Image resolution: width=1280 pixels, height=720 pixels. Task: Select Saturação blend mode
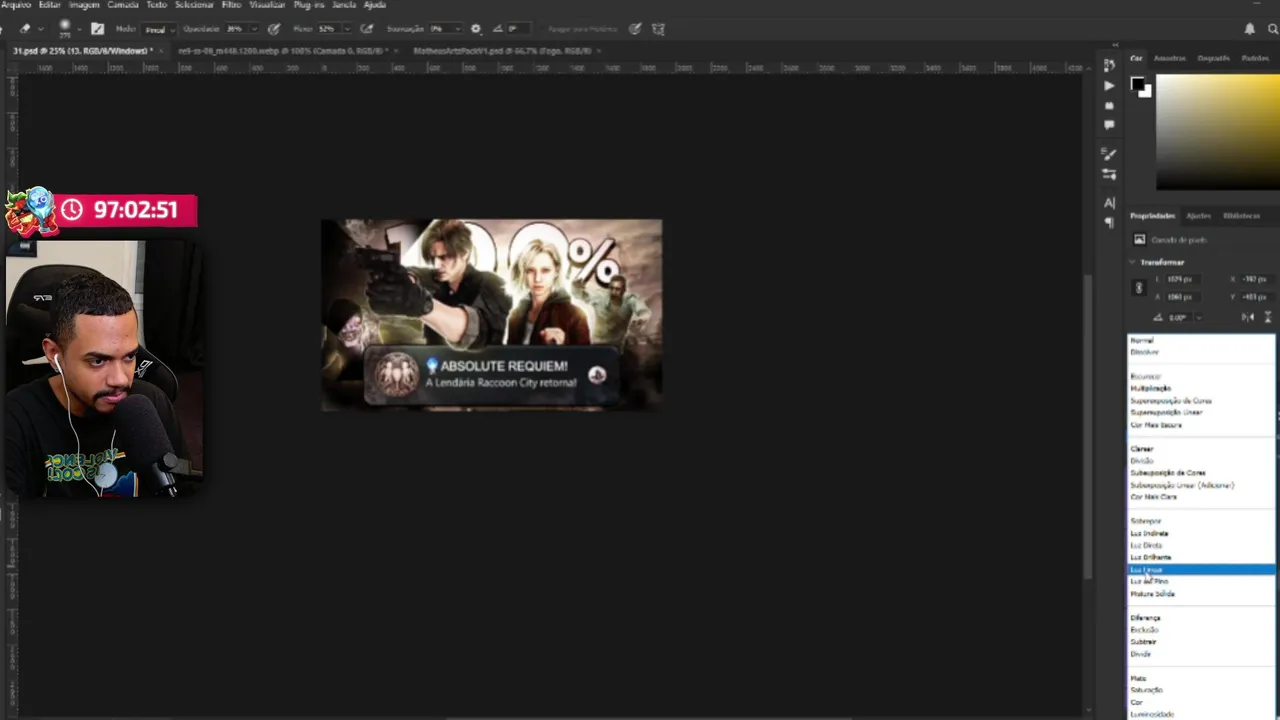click(x=1201, y=690)
